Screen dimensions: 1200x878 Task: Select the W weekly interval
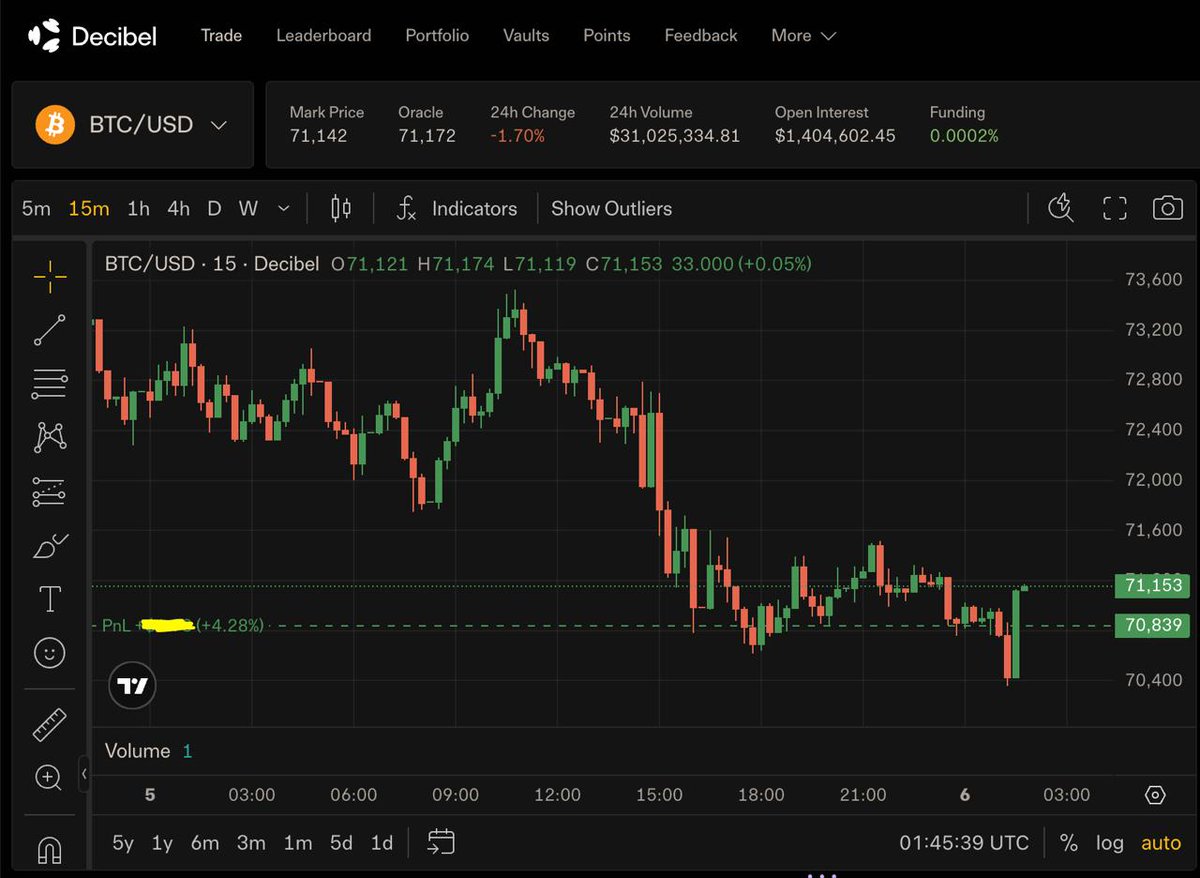[x=248, y=208]
